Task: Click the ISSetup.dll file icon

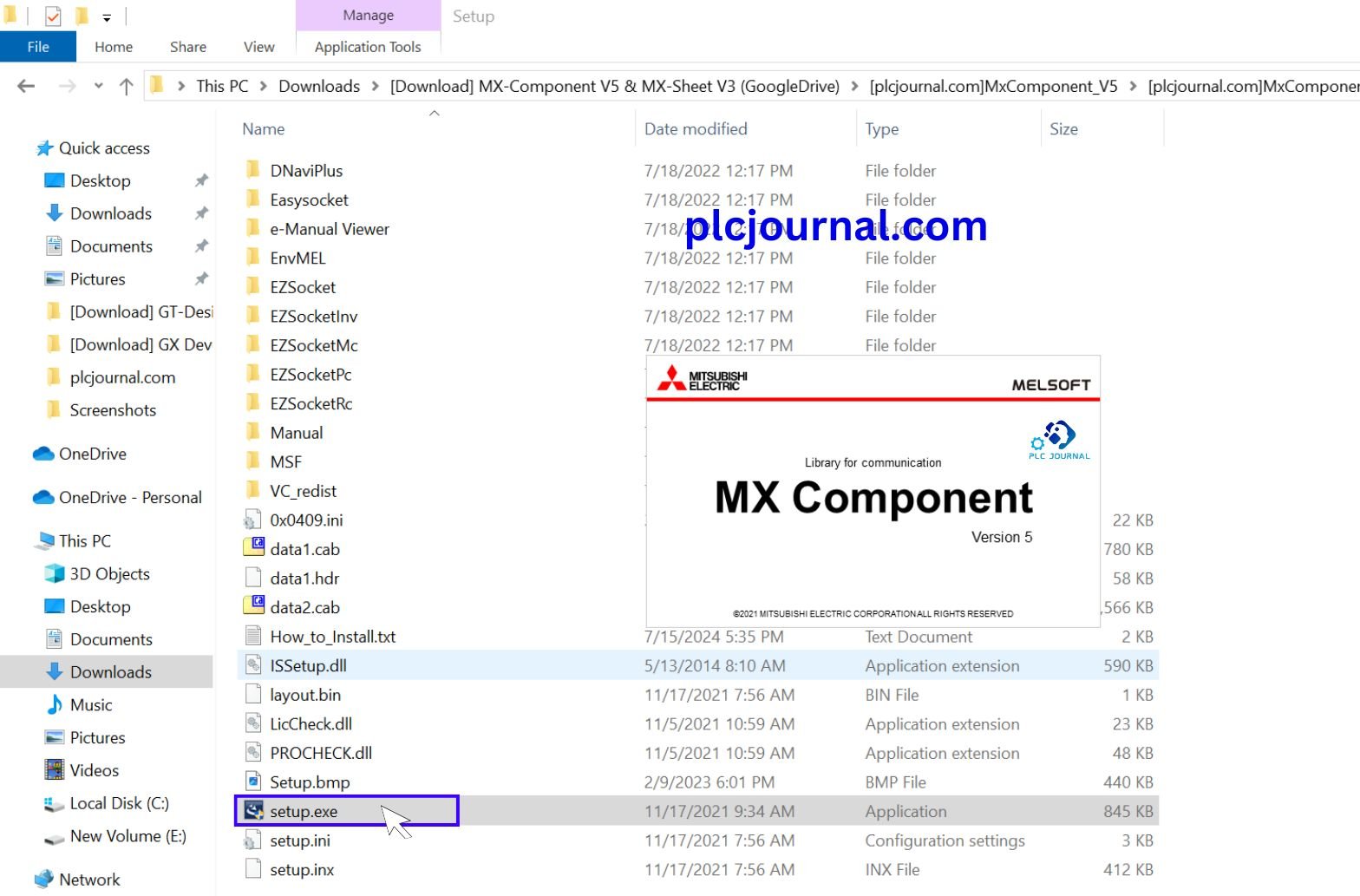Action: point(253,666)
